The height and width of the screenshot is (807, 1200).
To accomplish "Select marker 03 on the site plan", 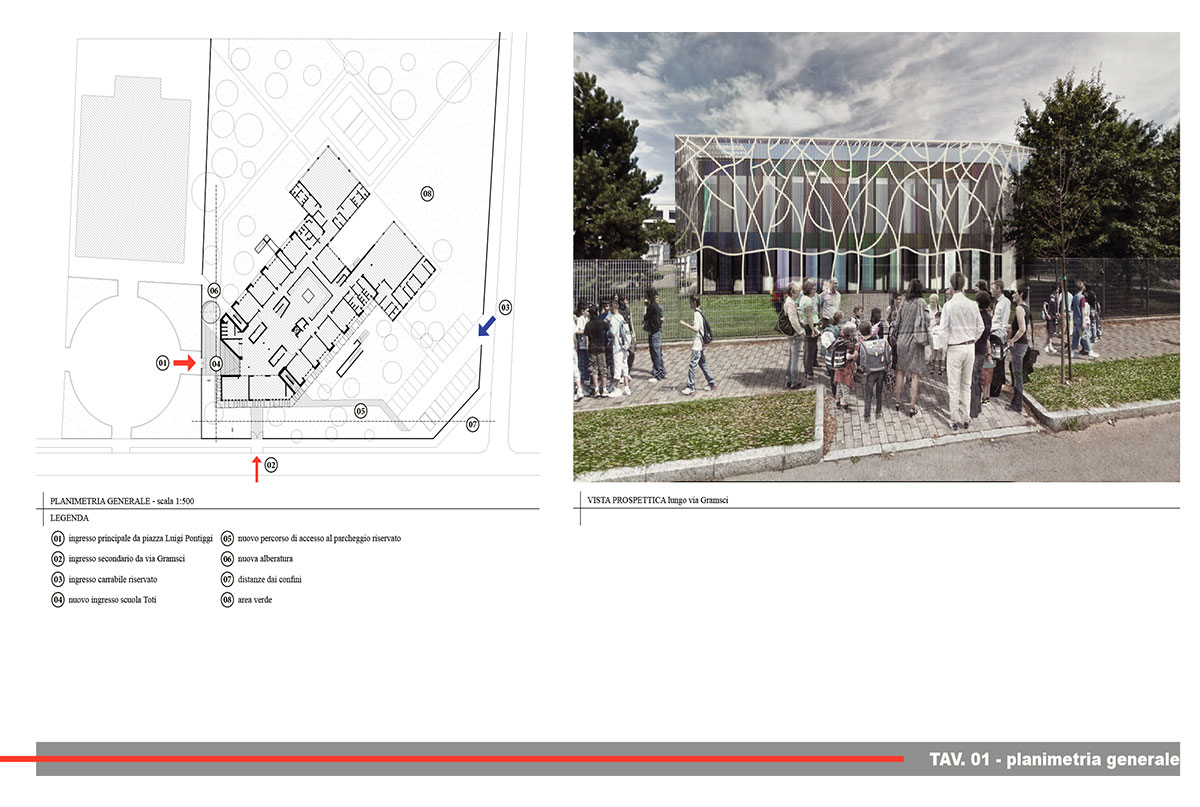I will coord(505,307).
